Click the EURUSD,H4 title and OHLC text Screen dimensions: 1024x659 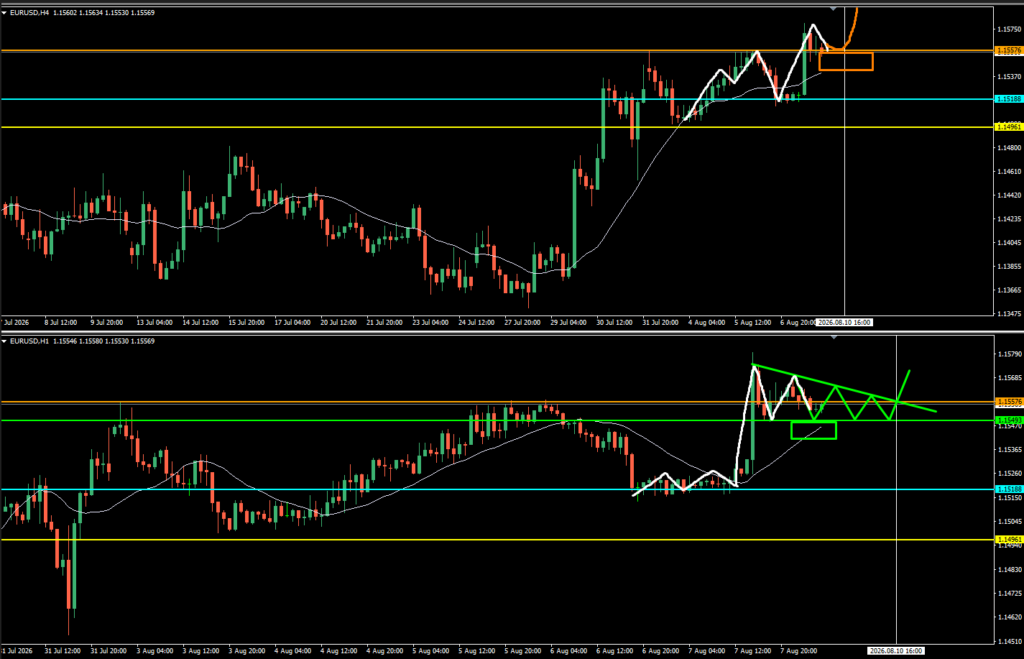[x=82, y=12]
